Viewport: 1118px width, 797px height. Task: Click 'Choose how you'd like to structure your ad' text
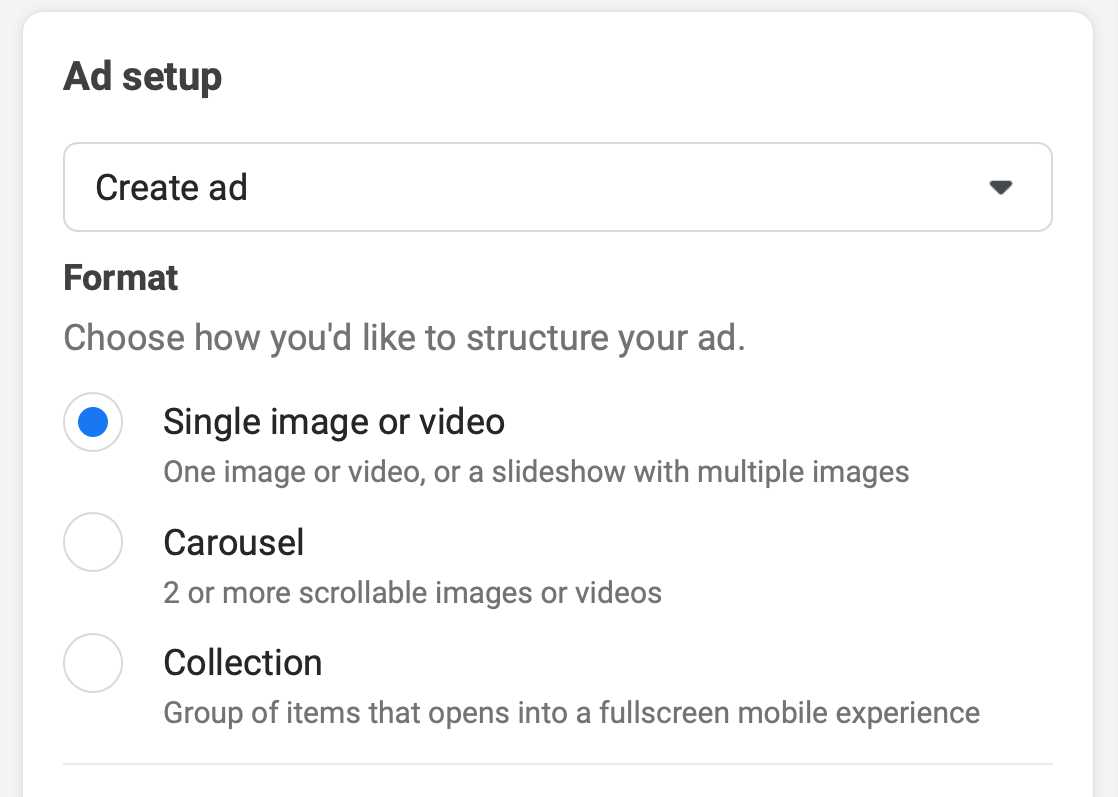(x=404, y=338)
